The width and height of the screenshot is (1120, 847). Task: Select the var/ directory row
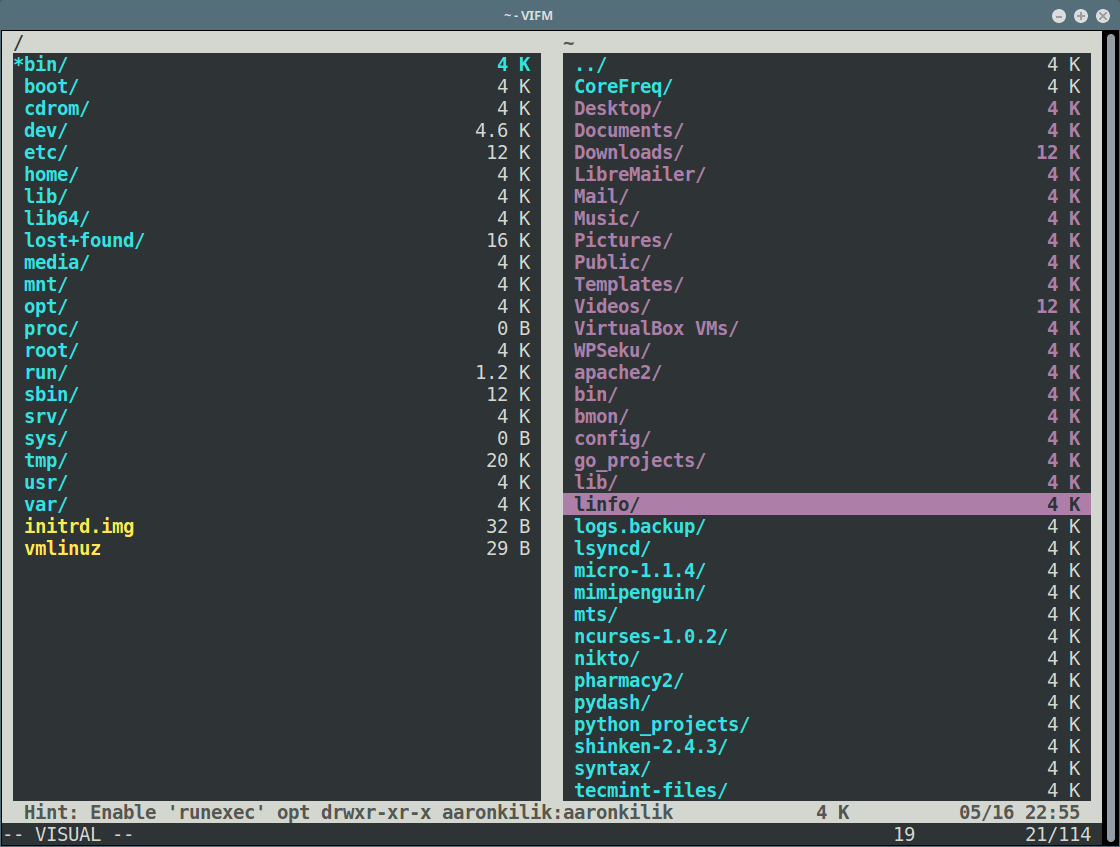[x=276, y=505]
